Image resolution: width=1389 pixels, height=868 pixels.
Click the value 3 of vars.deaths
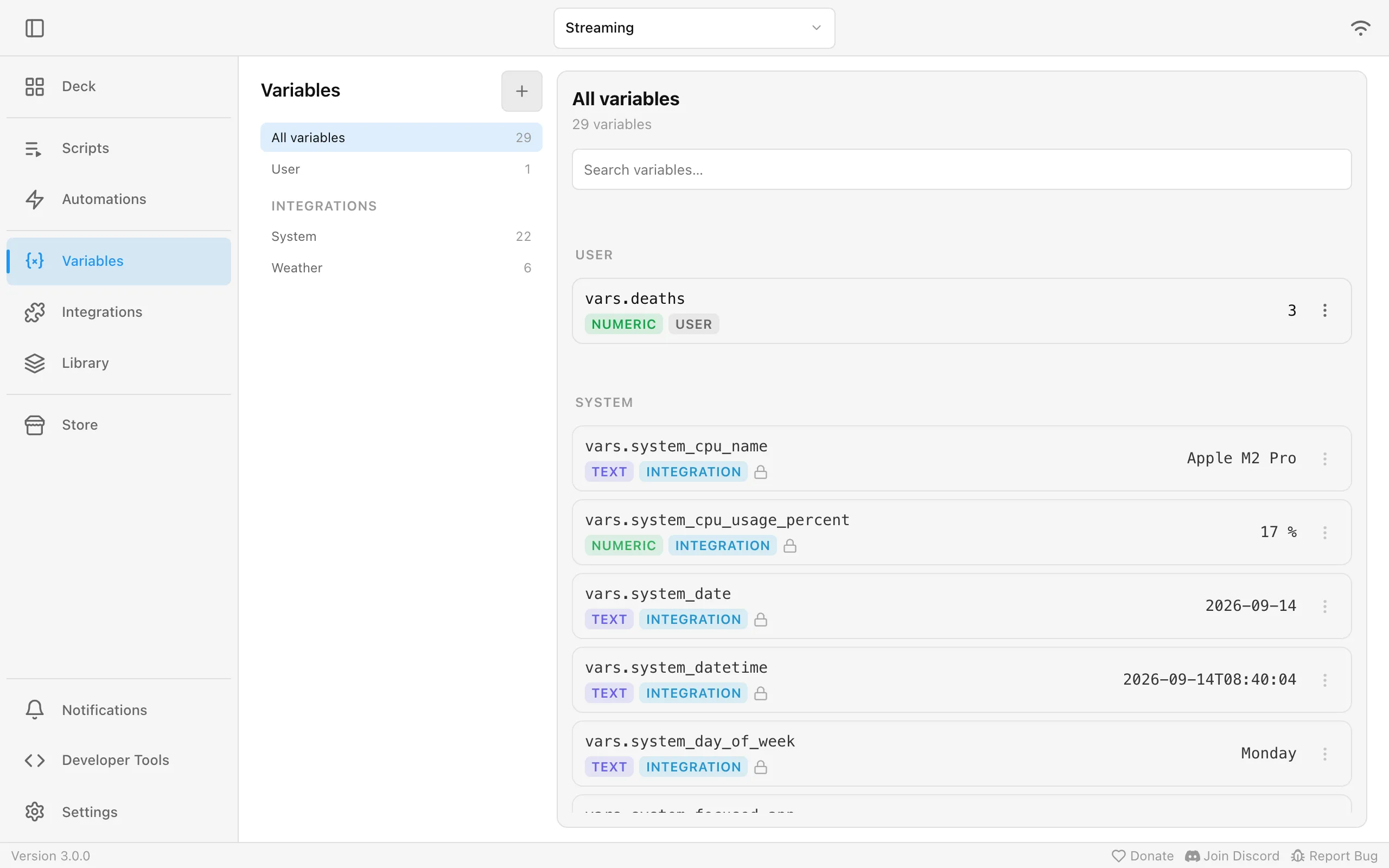click(x=1291, y=310)
